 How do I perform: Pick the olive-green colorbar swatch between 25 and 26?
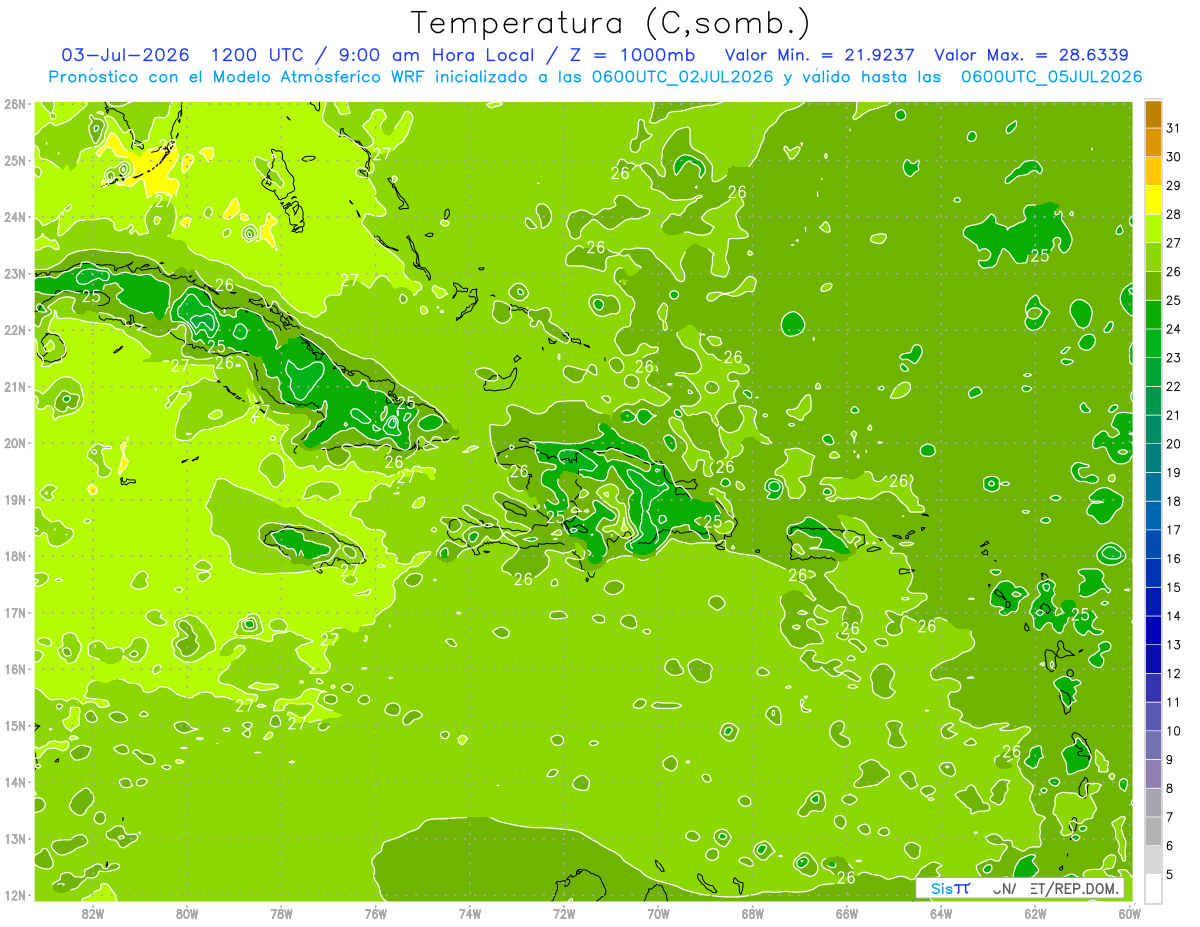1153,286
